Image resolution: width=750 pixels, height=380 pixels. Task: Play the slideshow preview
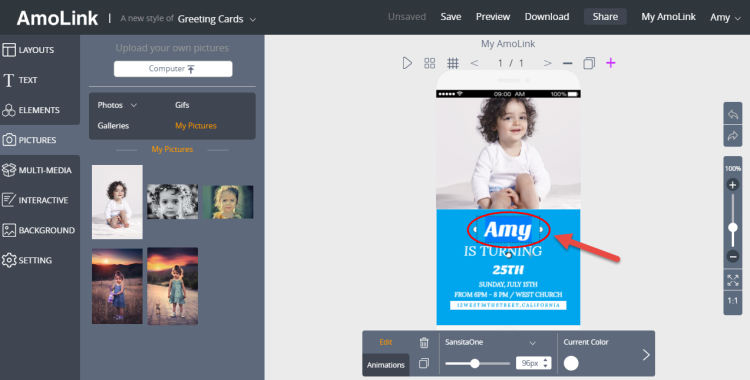click(407, 63)
